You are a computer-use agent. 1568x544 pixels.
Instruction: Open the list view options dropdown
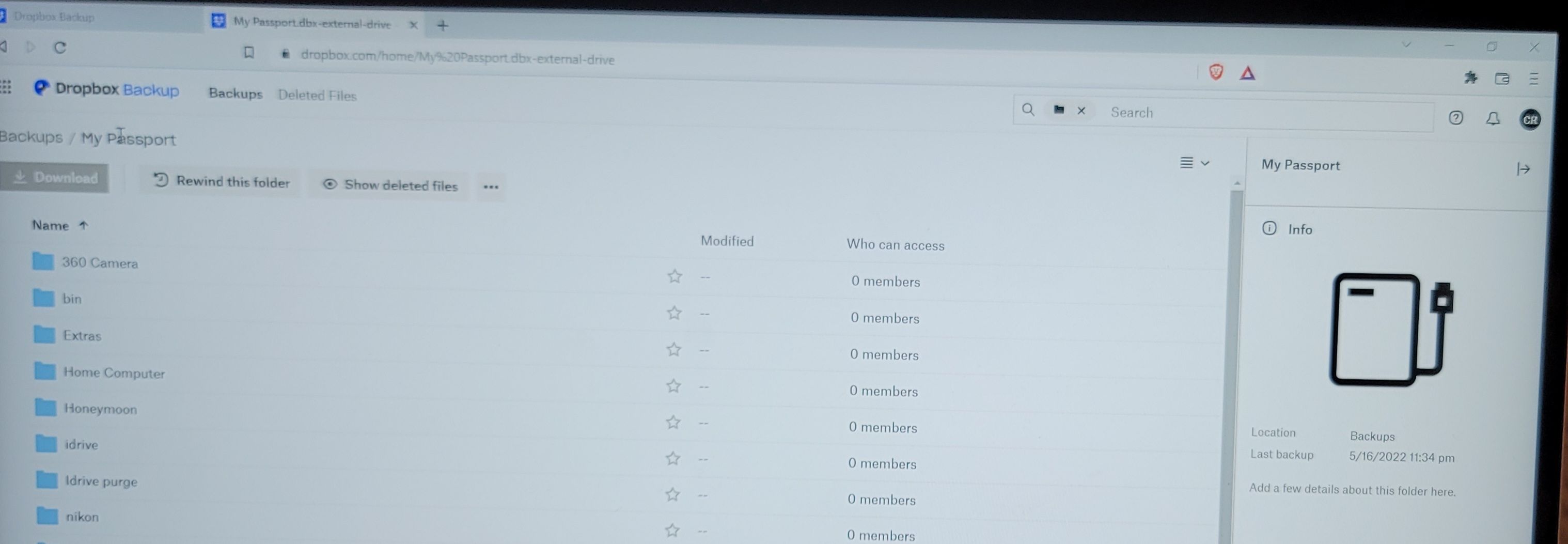1194,163
